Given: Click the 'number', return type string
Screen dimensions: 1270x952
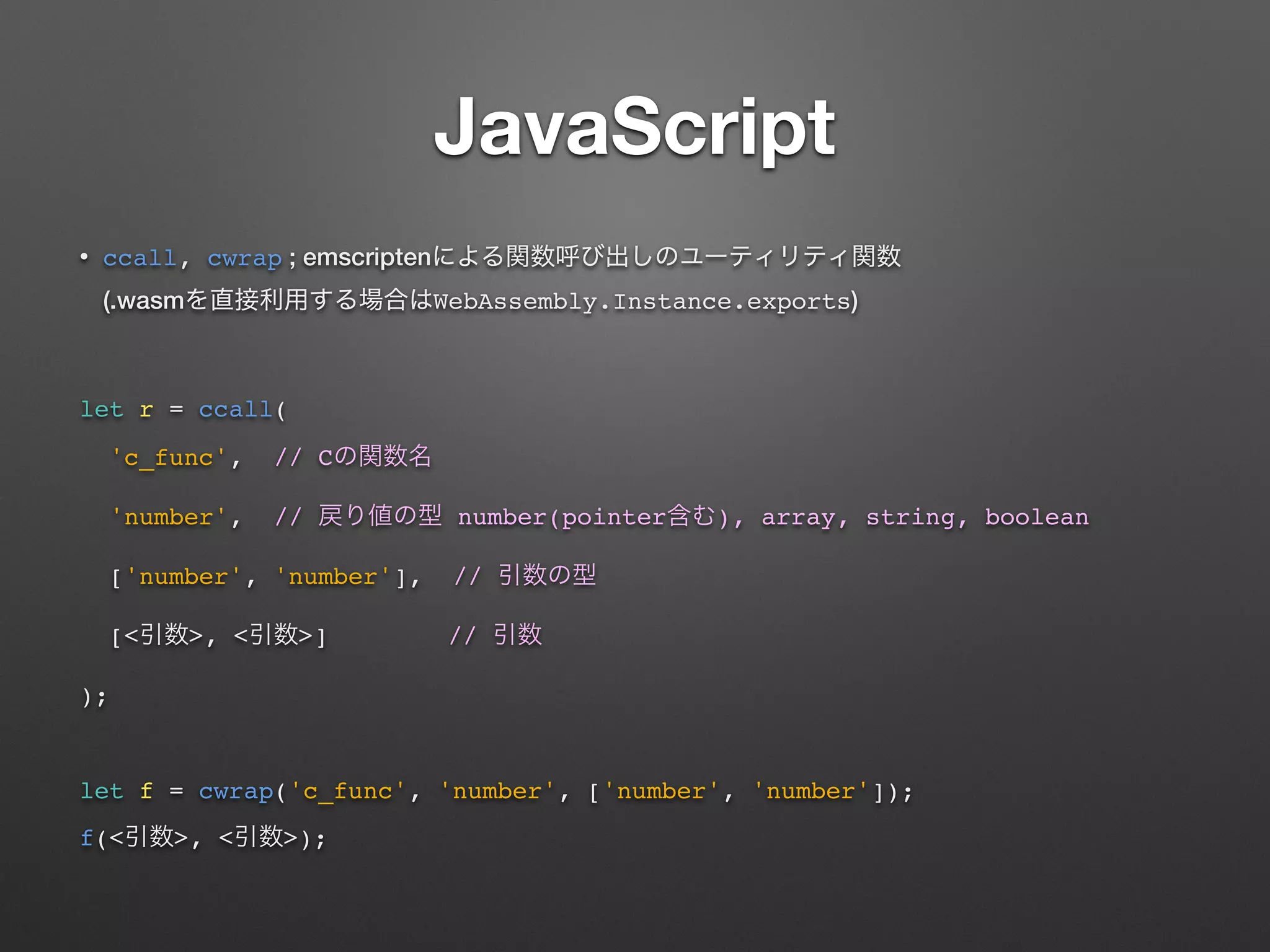Looking at the screenshot, I should [x=176, y=518].
